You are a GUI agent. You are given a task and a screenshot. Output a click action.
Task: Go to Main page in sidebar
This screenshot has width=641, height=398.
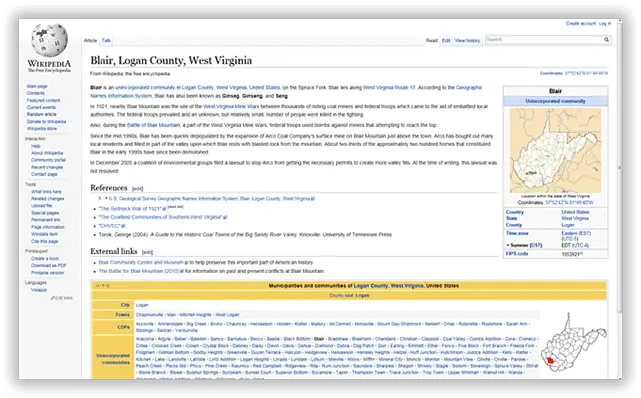pos(37,87)
